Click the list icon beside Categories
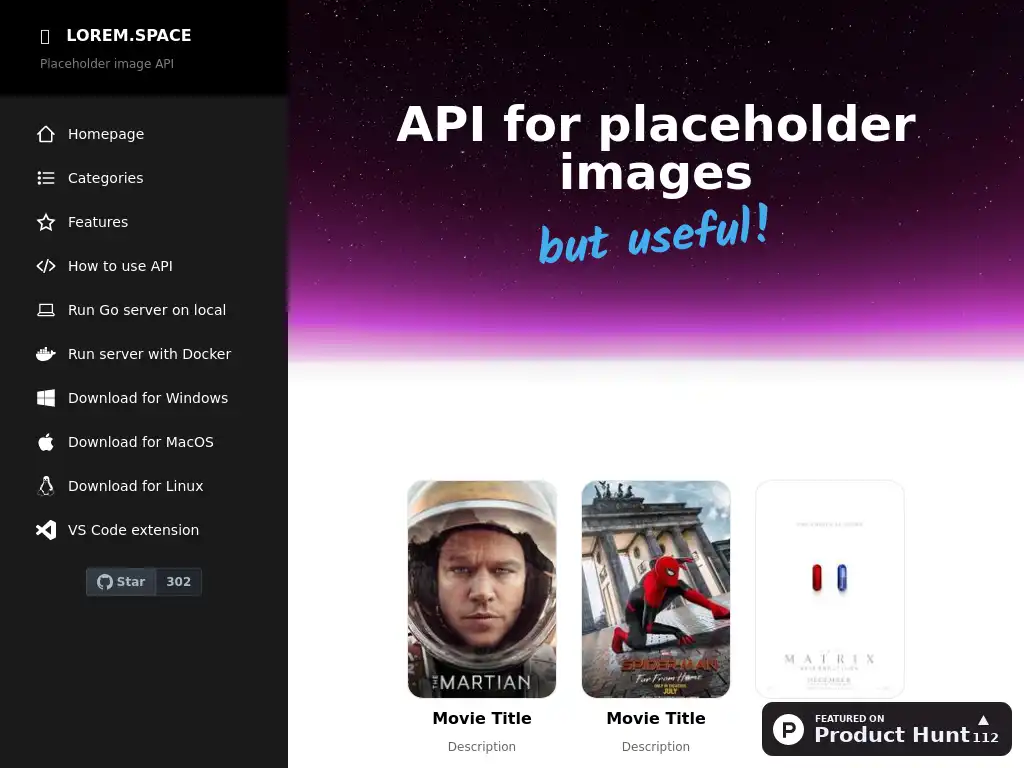The width and height of the screenshot is (1024, 768). pos(46,178)
